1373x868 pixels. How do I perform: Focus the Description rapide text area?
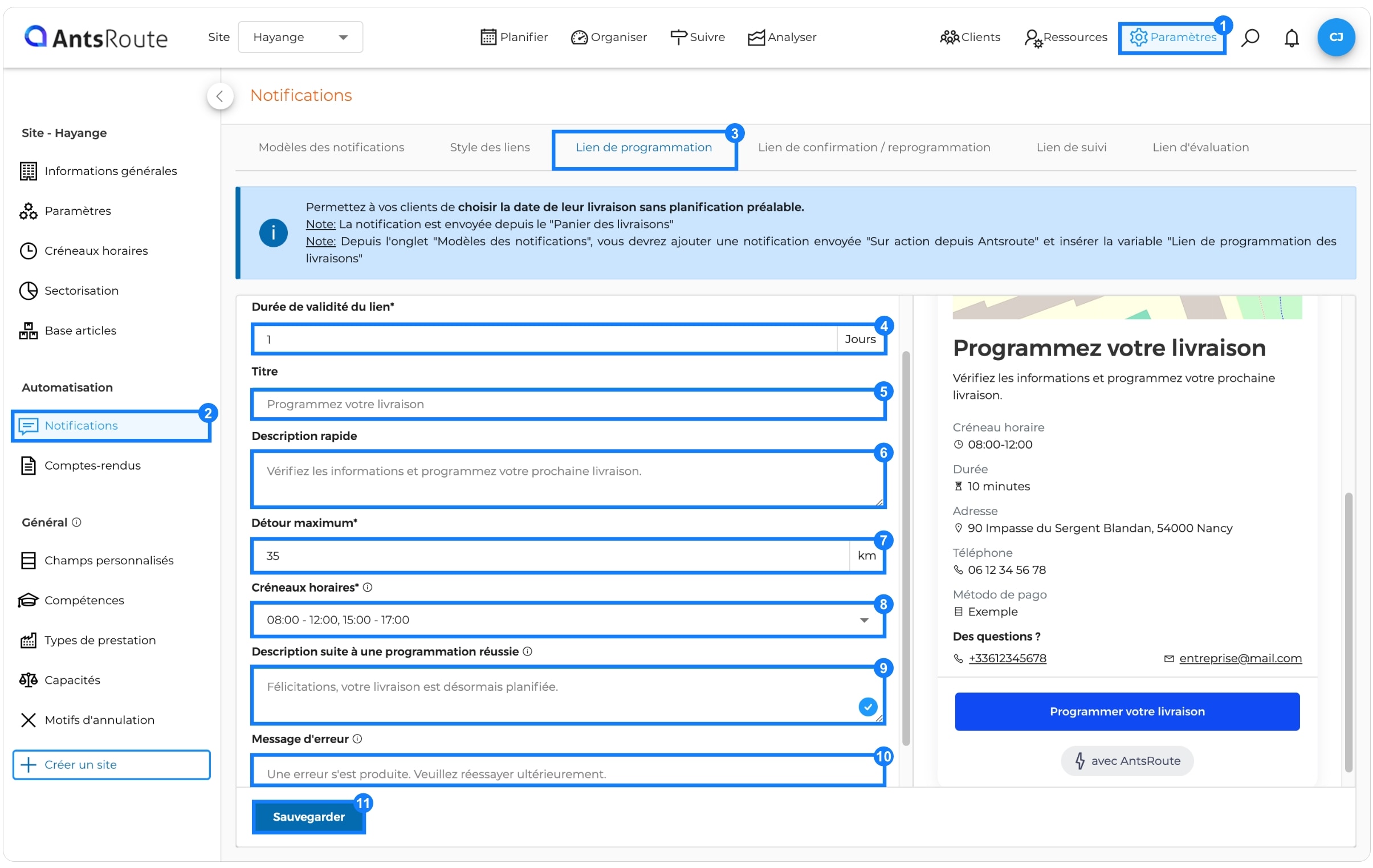click(x=568, y=480)
